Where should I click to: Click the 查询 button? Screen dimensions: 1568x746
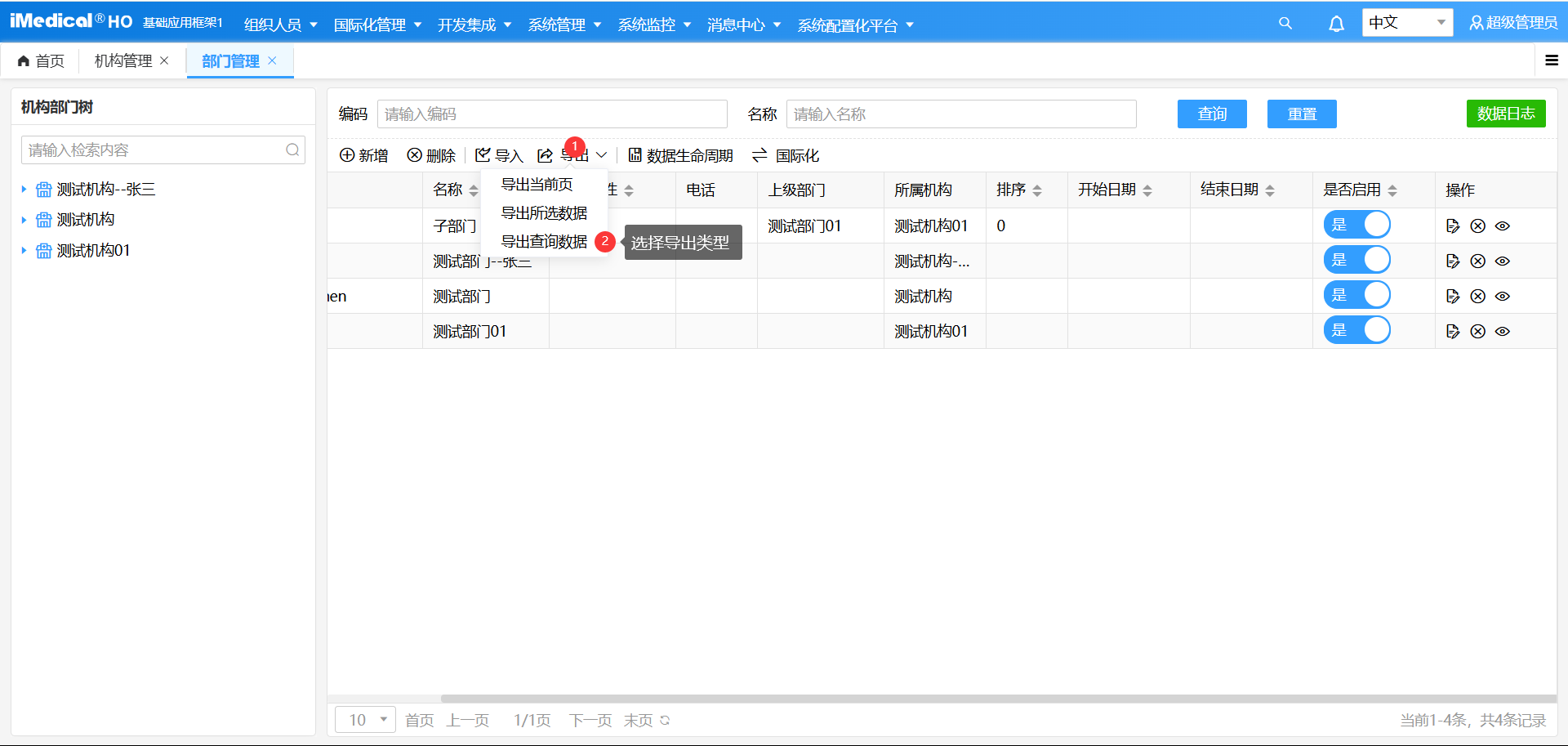coord(1212,114)
